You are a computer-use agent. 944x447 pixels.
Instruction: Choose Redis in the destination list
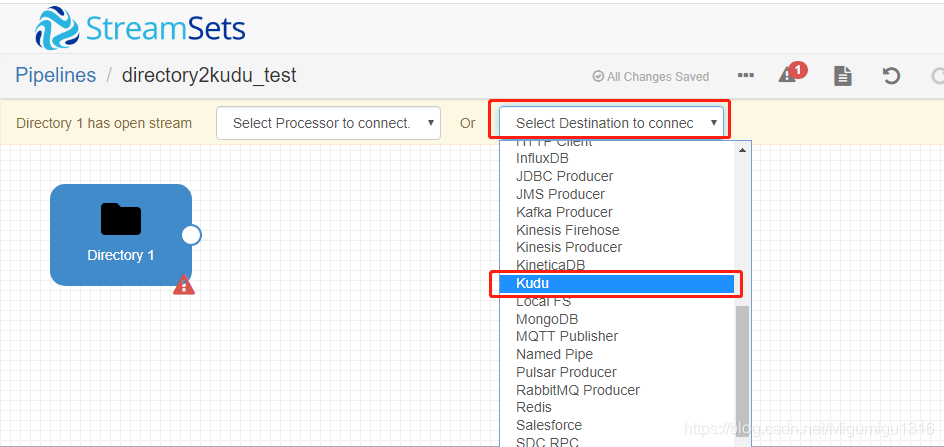[533, 407]
